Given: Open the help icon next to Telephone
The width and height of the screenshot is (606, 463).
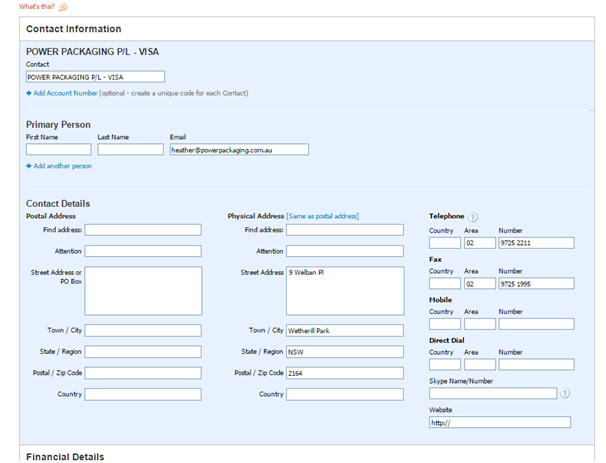Looking at the screenshot, I should point(473,216).
